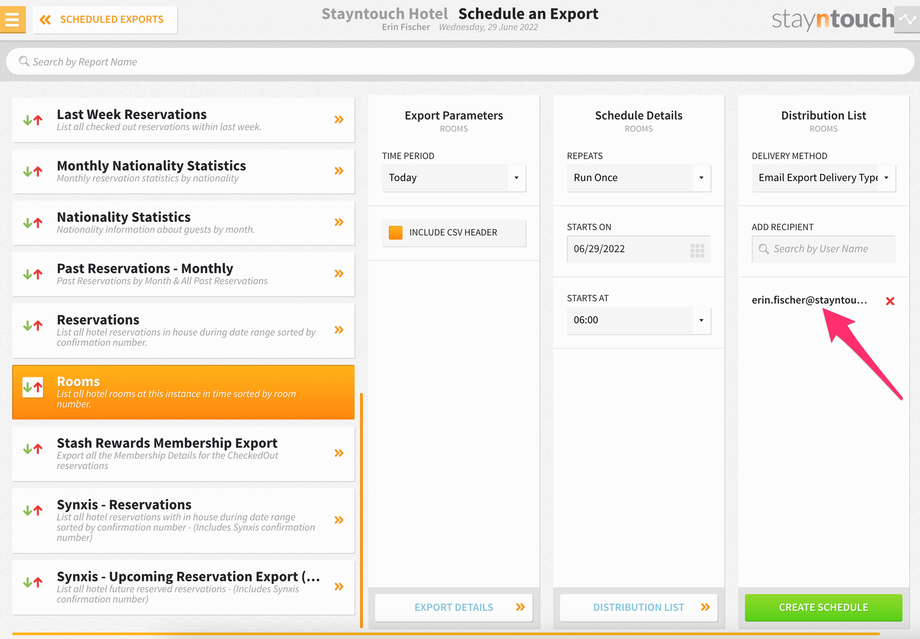Click the orange report list scrollbar
920x639 pixels.
pyautogui.click(x=361, y=510)
